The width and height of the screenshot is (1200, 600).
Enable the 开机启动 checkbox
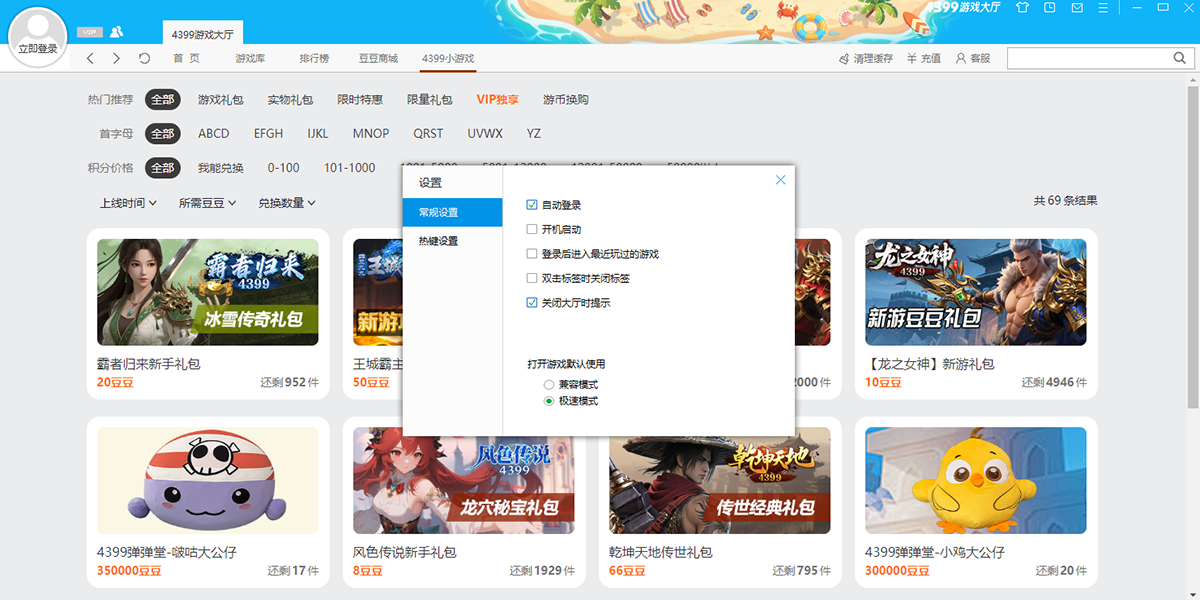coord(532,229)
